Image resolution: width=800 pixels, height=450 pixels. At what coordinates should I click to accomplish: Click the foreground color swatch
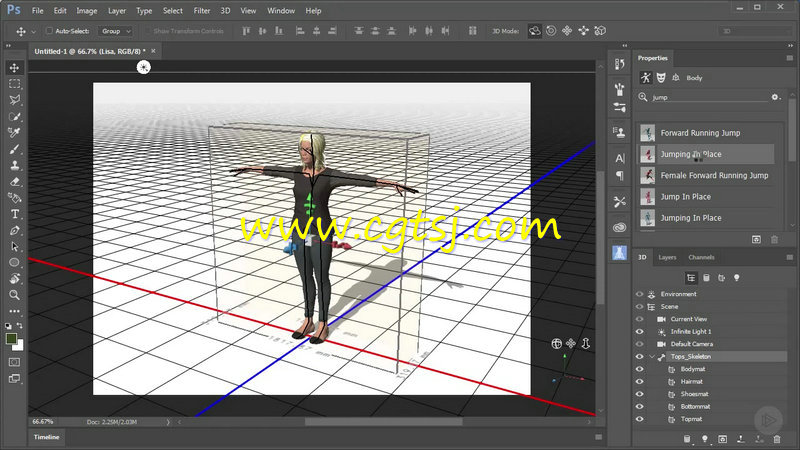pos(11,339)
